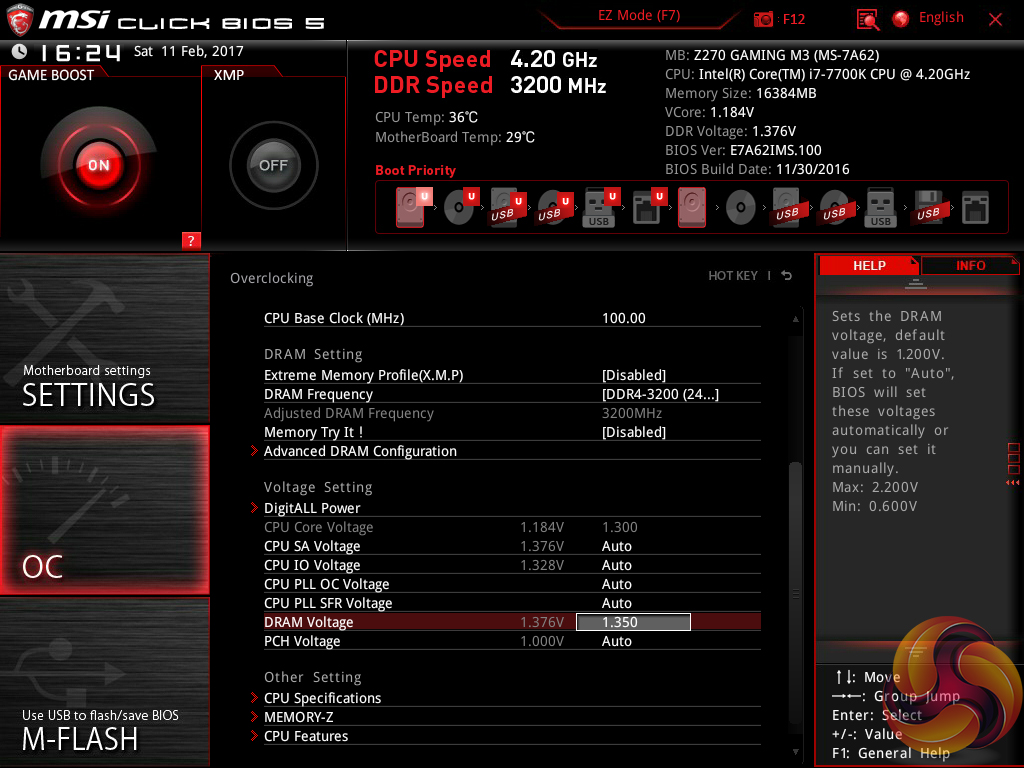The width and height of the screenshot is (1024, 768).
Task: Select the UEFI CD/DVD boot device icon
Action: click(460, 208)
